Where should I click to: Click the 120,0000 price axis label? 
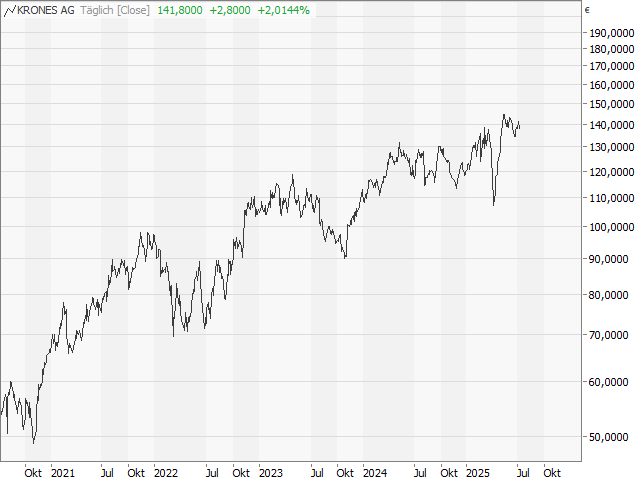coord(612,172)
